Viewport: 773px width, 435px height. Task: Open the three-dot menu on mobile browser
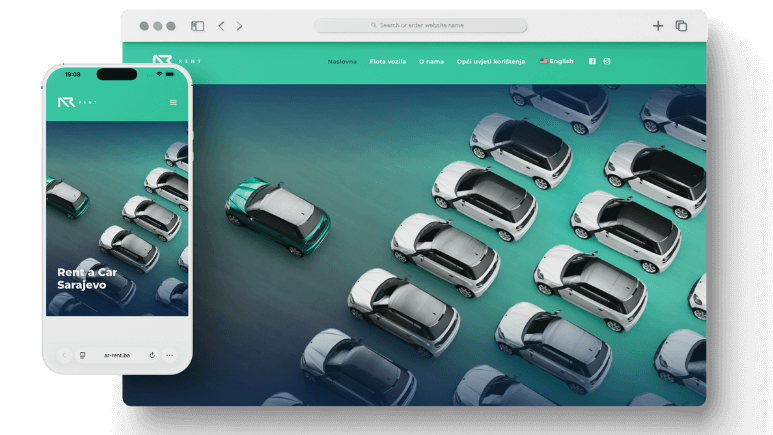(170, 355)
